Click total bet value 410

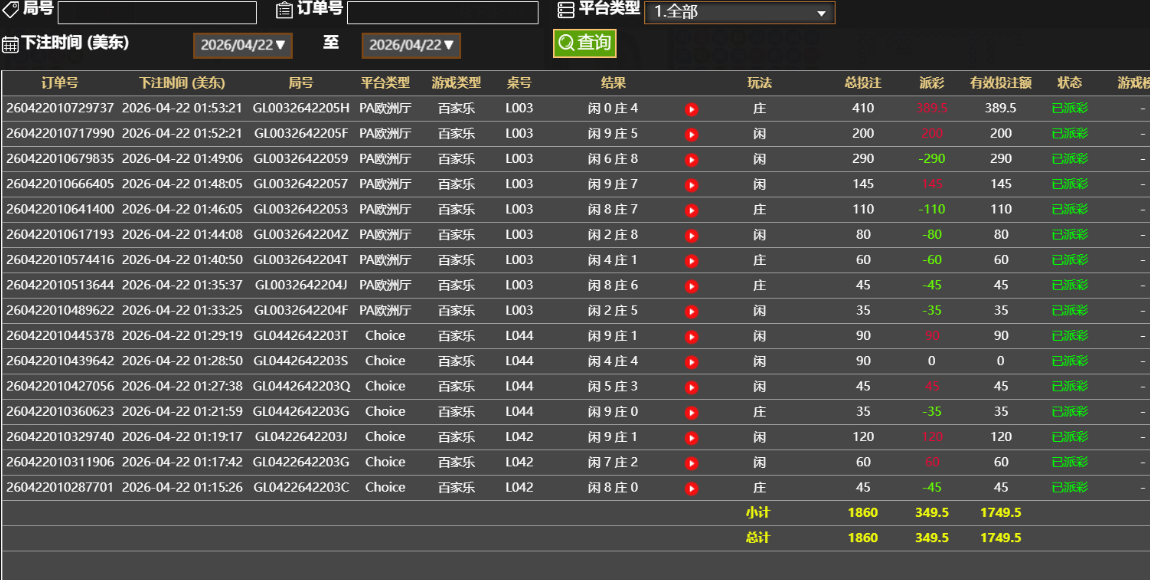tap(862, 108)
